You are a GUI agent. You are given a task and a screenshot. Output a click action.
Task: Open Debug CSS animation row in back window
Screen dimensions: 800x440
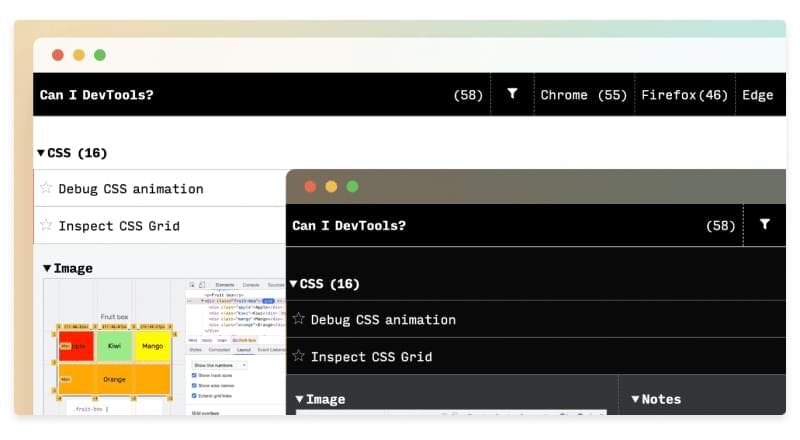(160, 188)
